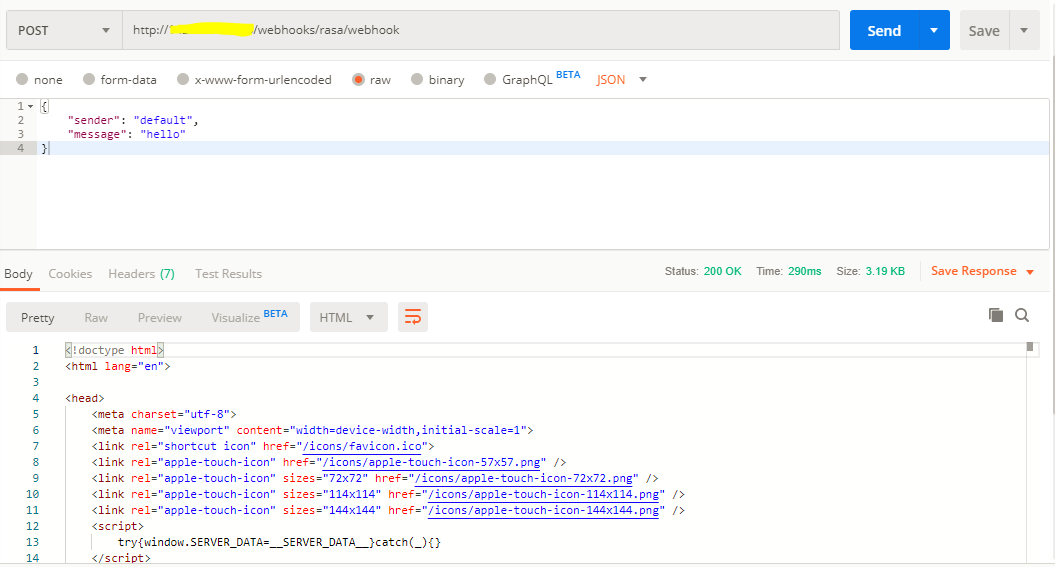Open search in response with magnifier icon

tap(1022, 315)
